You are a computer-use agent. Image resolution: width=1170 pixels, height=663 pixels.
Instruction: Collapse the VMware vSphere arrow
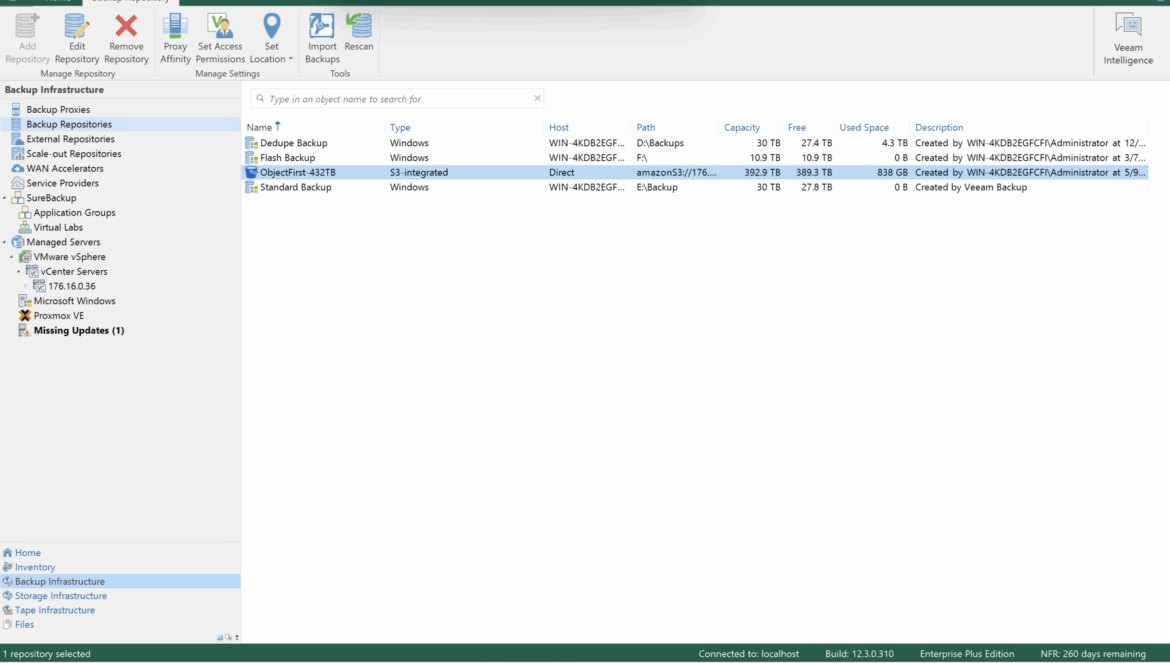pyautogui.click(x=11, y=257)
